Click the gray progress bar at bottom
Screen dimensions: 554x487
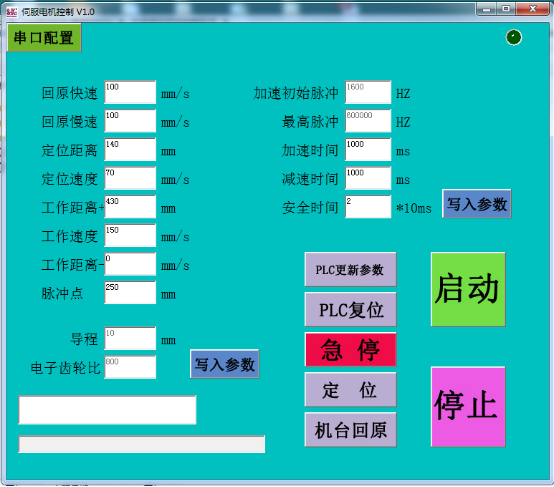coord(142,444)
